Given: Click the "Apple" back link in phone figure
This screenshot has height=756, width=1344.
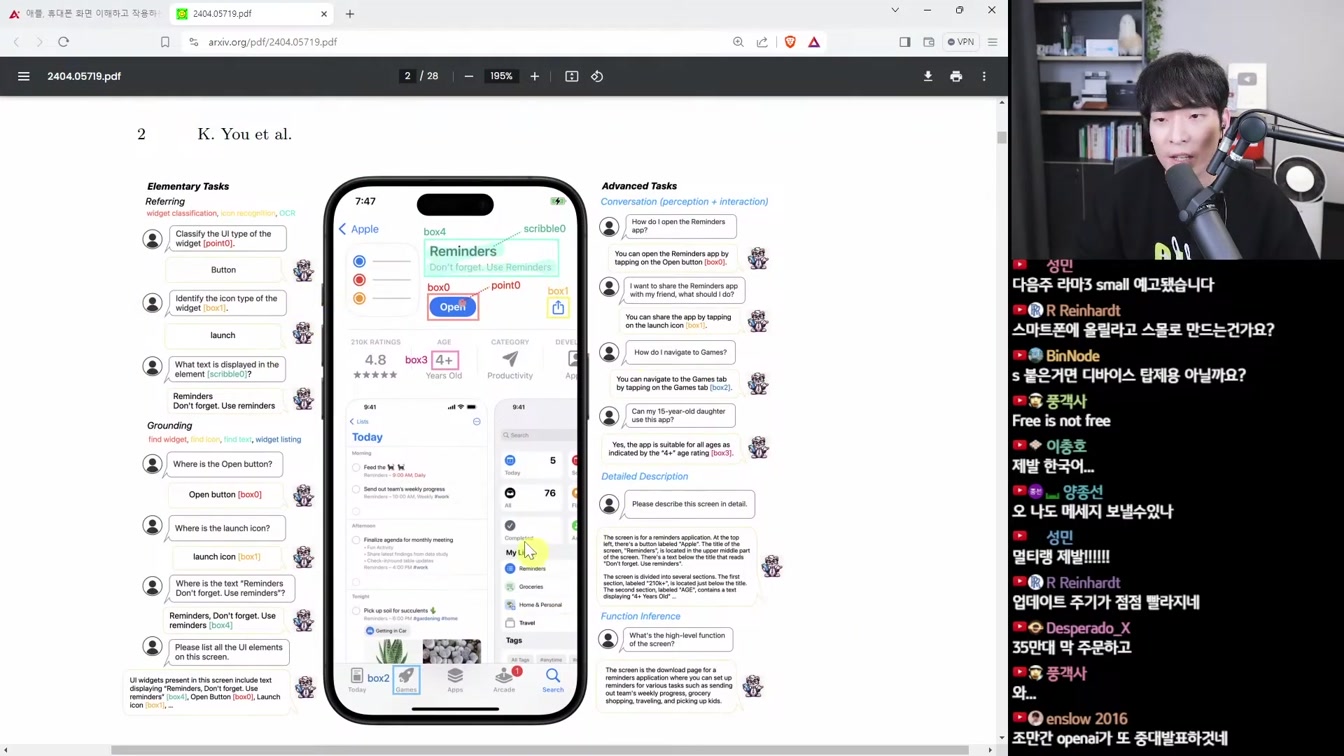Looking at the screenshot, I should pyautogui.click(x=358, y=229).
